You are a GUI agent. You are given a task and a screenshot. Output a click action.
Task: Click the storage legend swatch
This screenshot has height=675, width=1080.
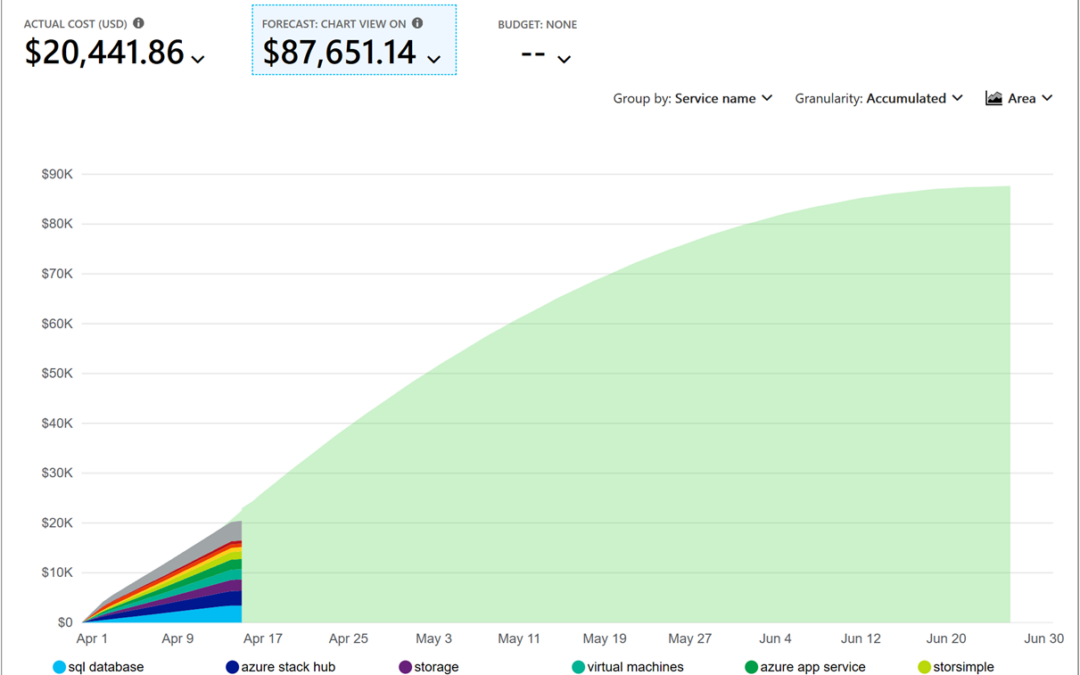pyautogui.click(x=405, y=667)
